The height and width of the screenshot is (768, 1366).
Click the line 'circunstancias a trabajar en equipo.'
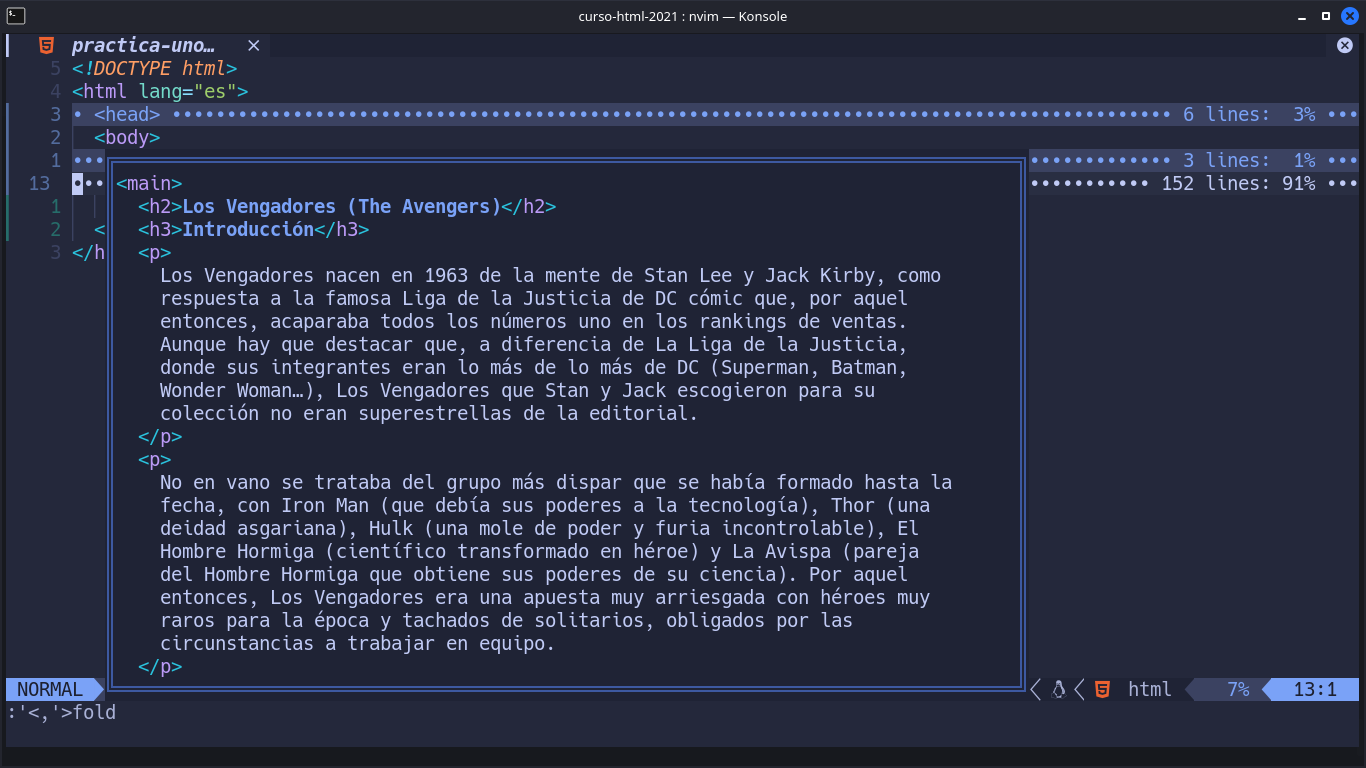357,644
